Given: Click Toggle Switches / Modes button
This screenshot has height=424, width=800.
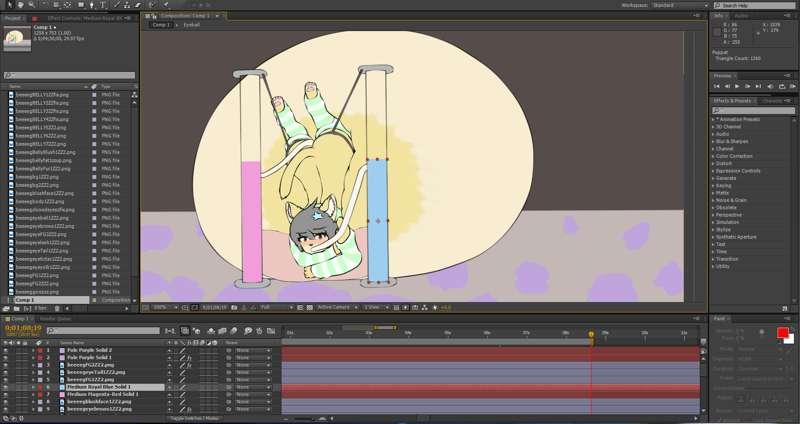Looking at the screenshot, I should coord(194,418).
